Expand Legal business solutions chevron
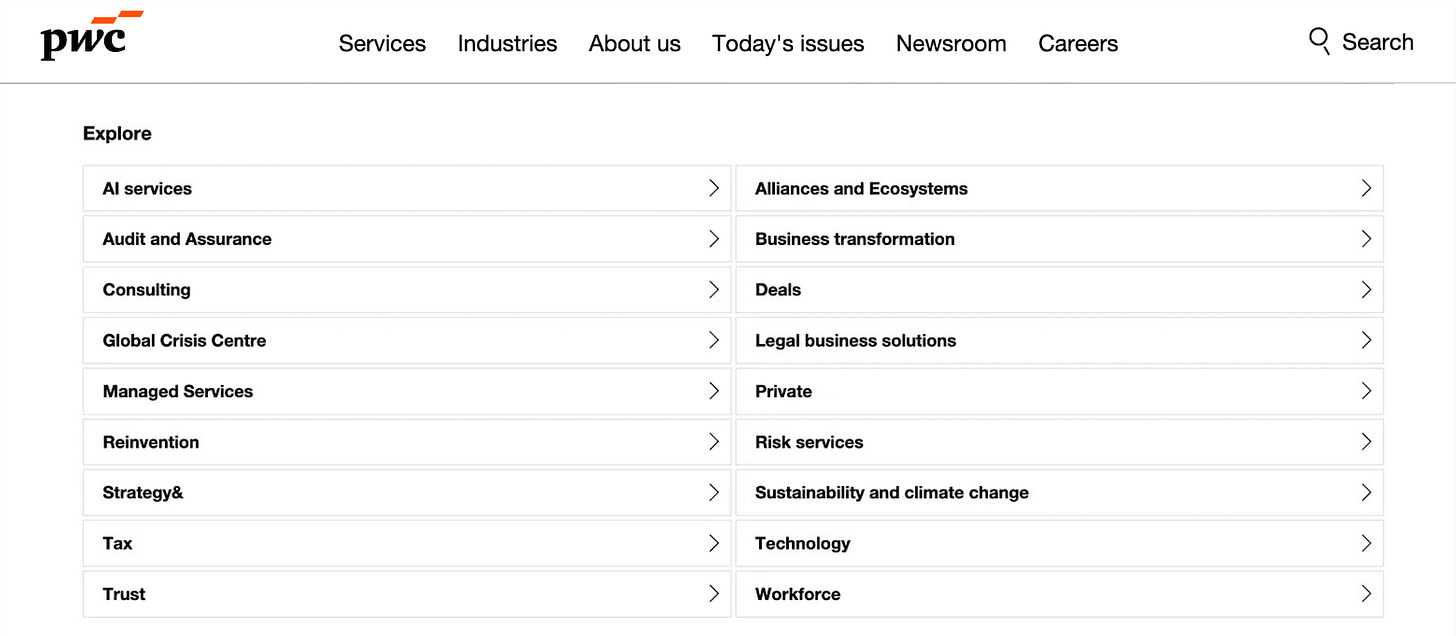Image resolution: width=1456 pixels, height=636 pixels. point(1366,340)
